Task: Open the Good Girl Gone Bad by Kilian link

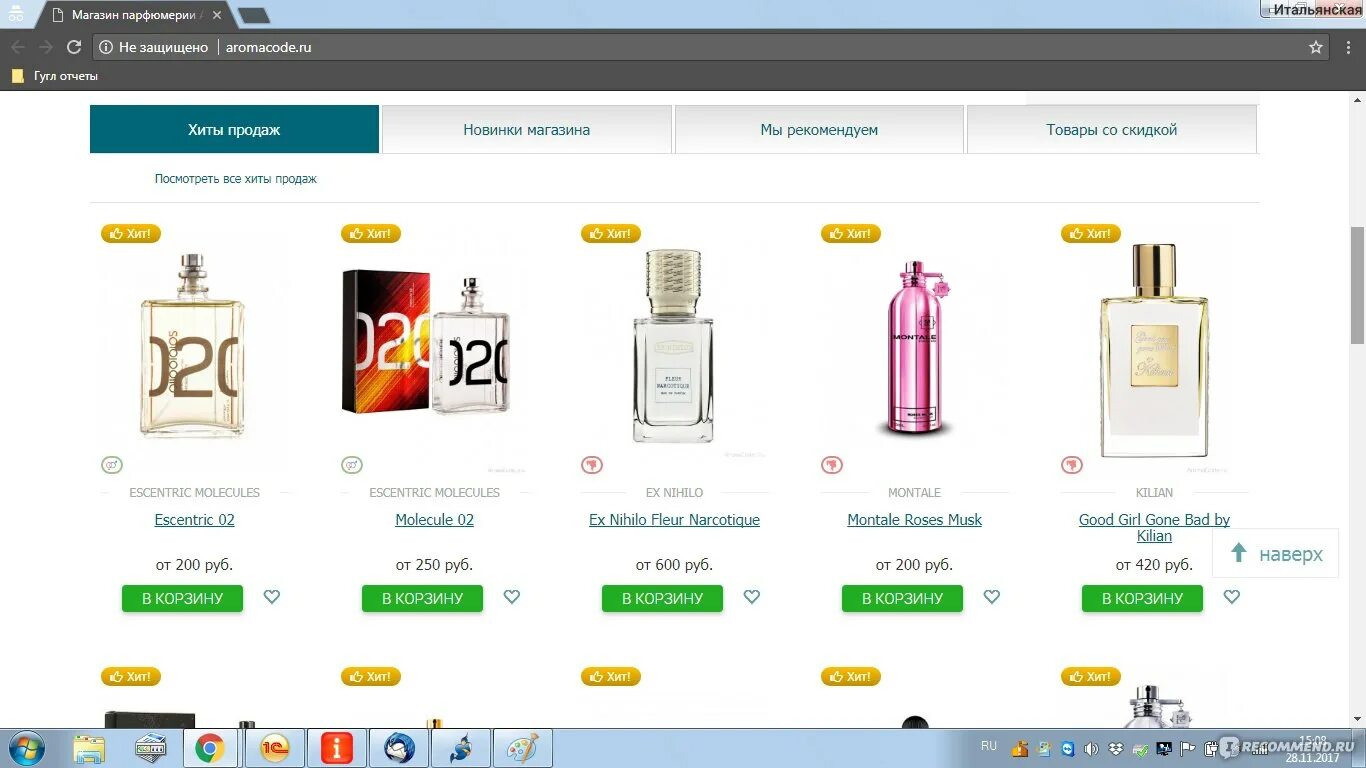Action: point(1154,528)
